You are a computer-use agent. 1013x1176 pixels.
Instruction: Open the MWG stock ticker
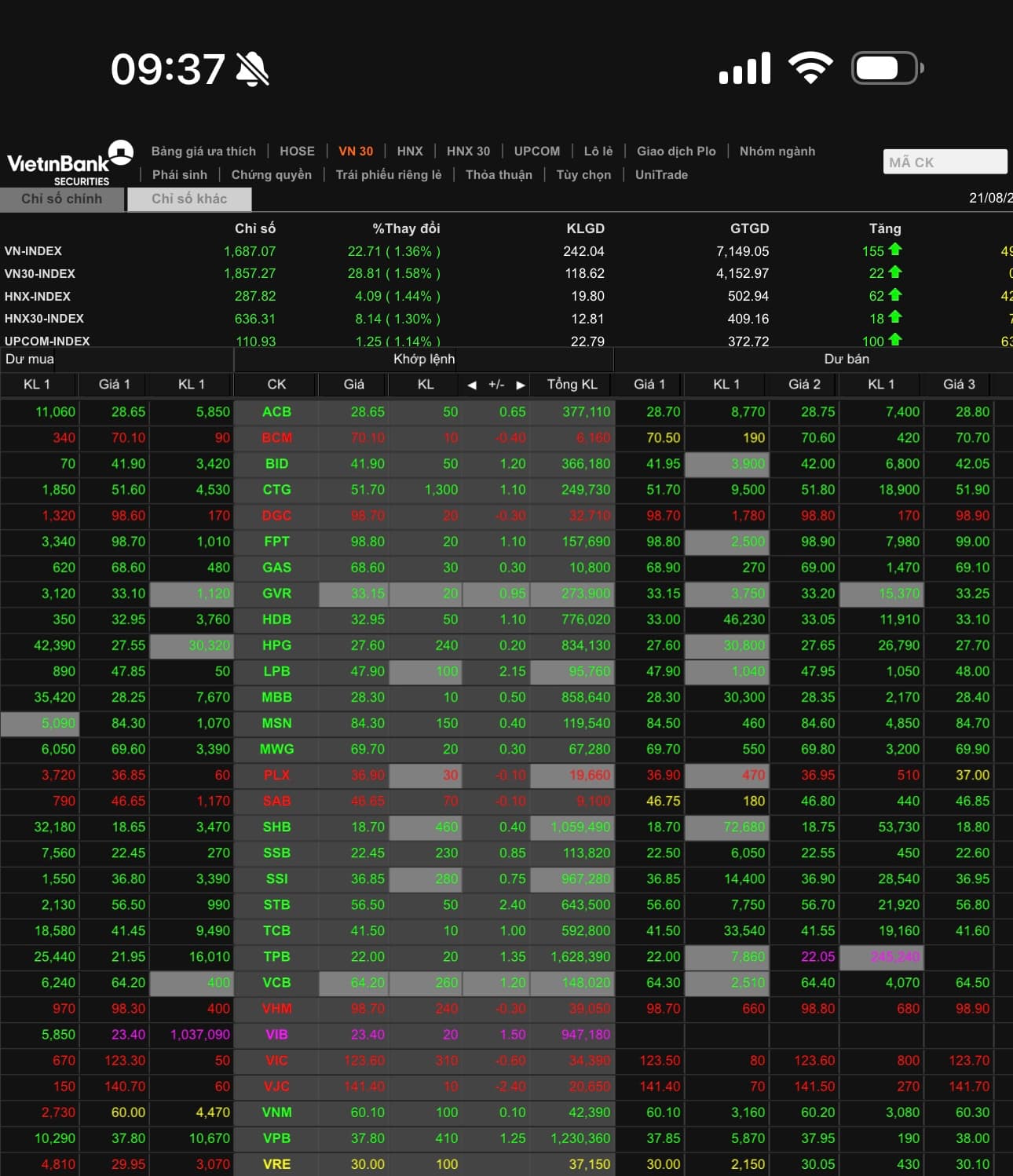276,749
